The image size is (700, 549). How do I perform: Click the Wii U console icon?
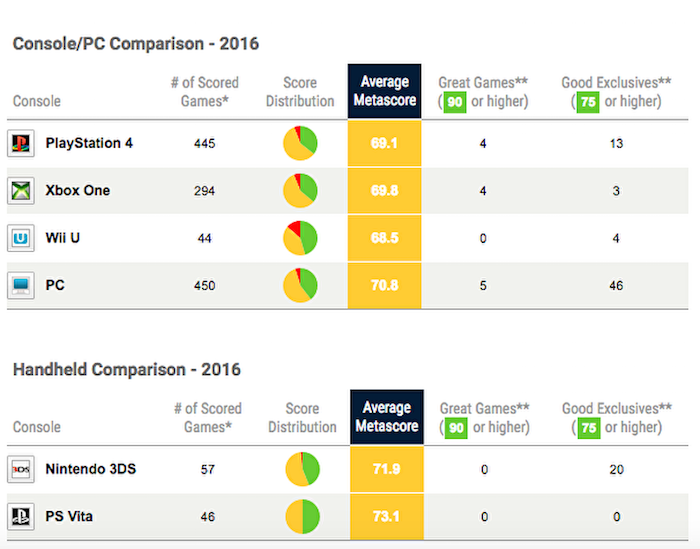tap(20, 239)
